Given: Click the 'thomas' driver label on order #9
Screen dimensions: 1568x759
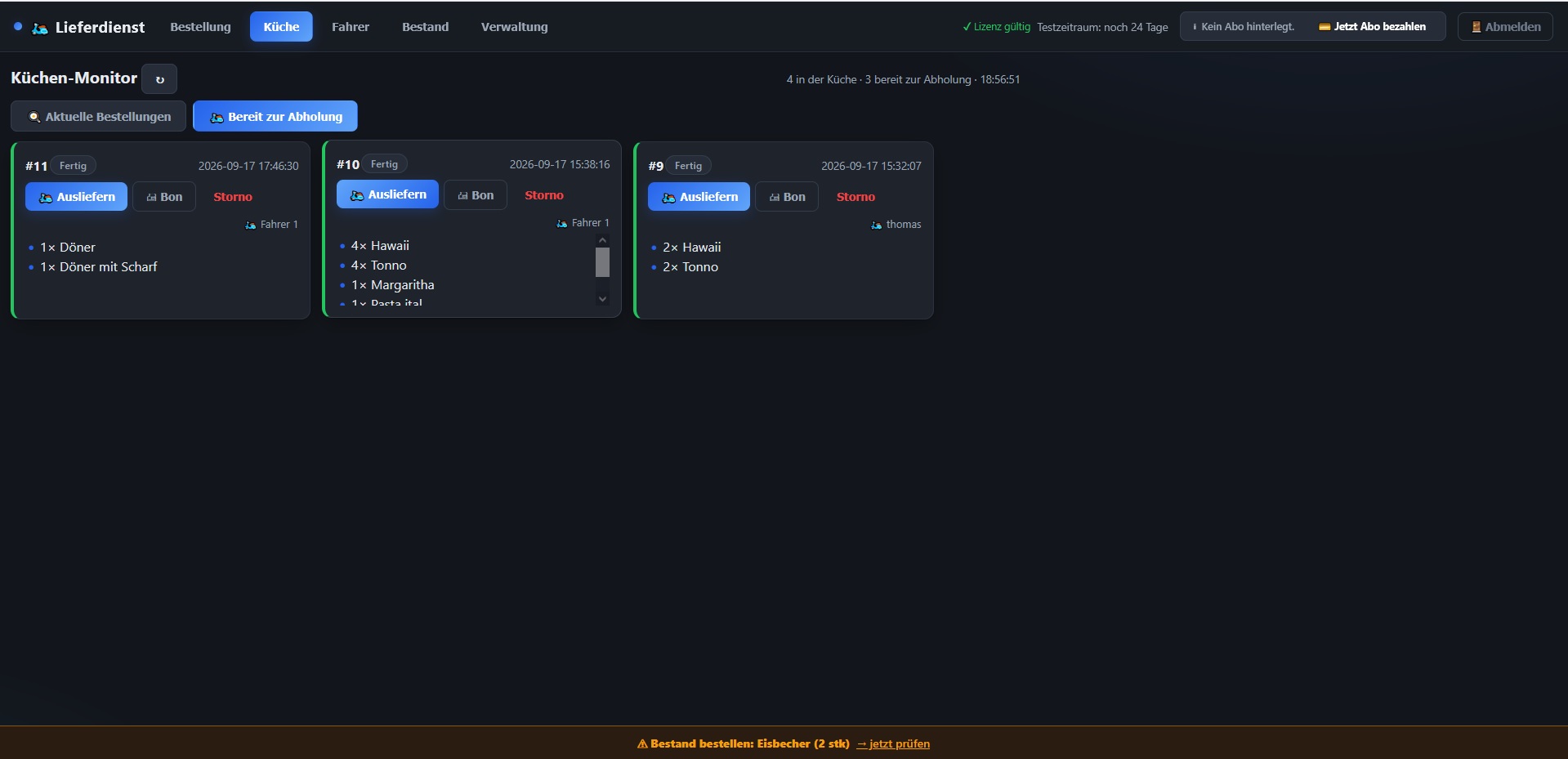Looking at the screenshot, I should [896, 225].
